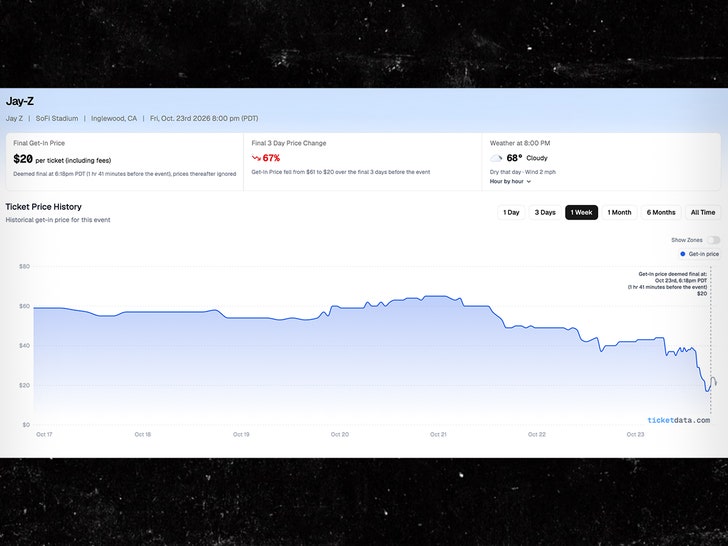The height and width of the screenshot is (546, 728).
Task: Click the Final Get-In Price label
Action: [39, 143]
